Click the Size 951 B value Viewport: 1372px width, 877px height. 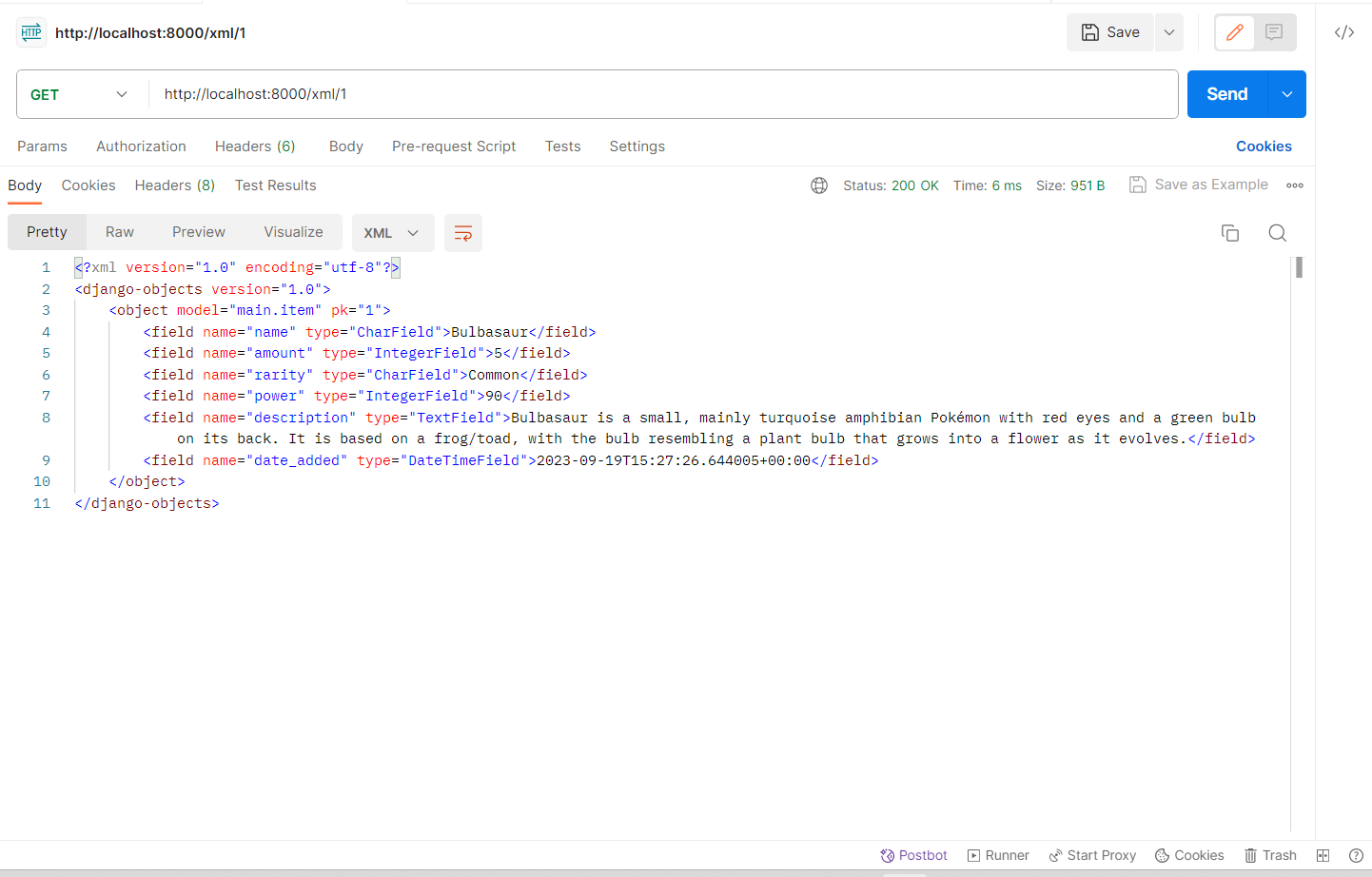coord(1088,185)
